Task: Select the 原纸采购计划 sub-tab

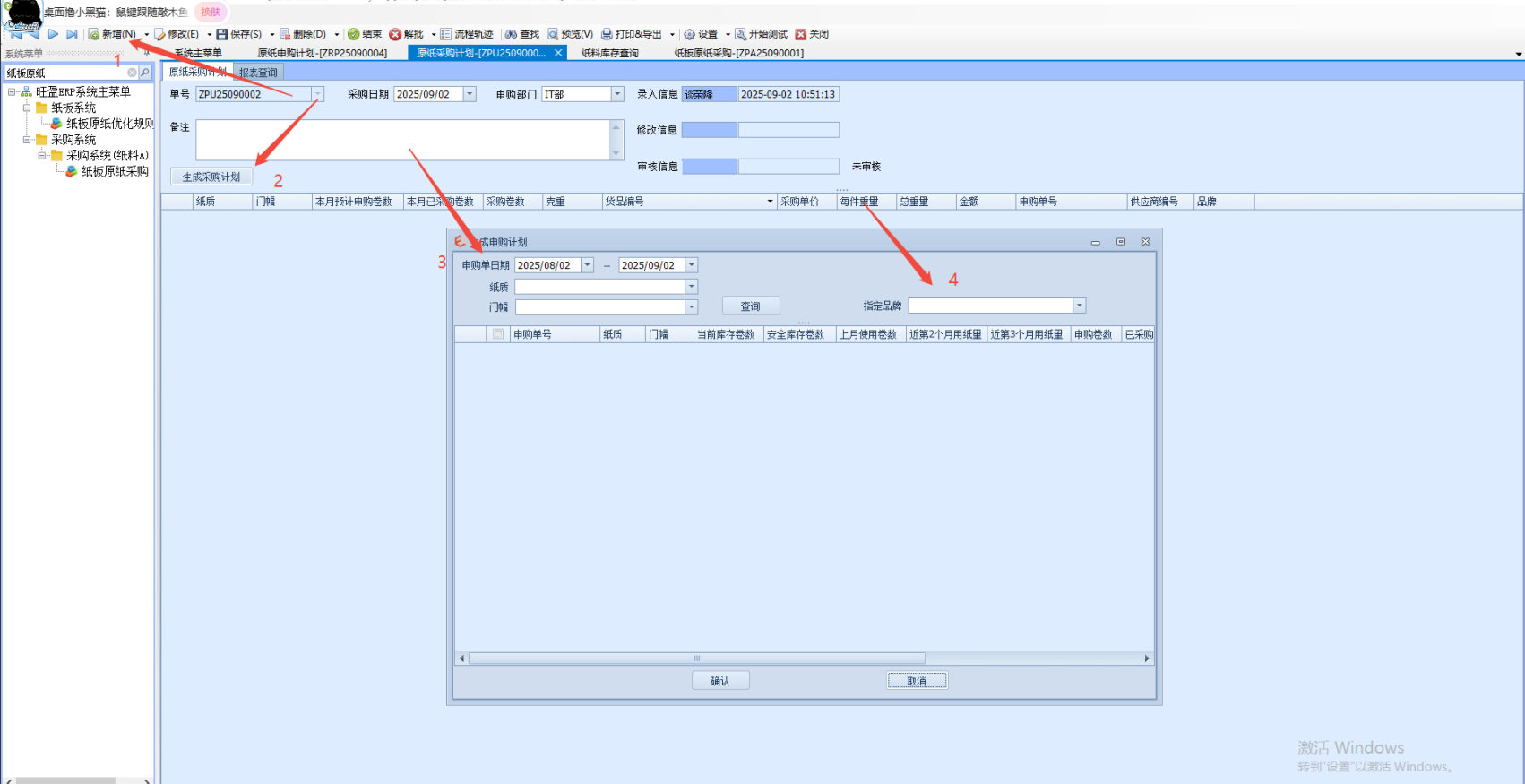Action: click(x=197, y=72)
